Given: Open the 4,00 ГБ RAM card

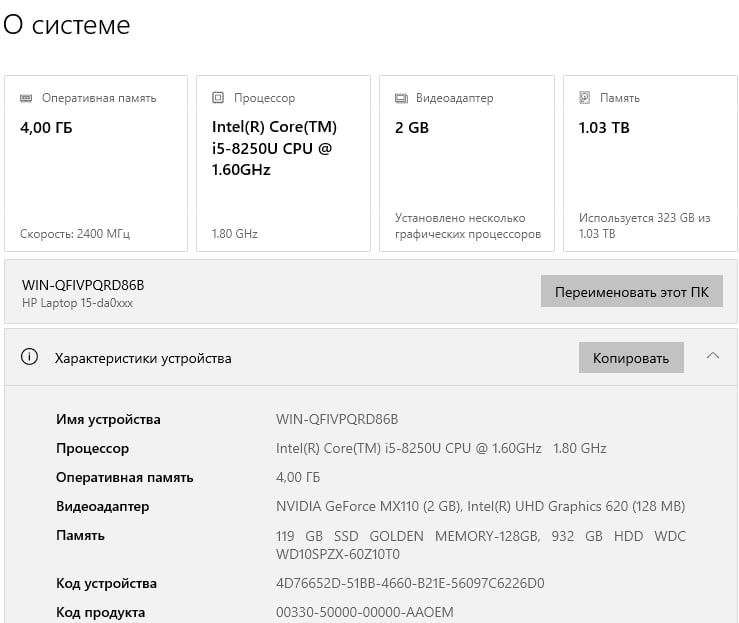Looking at the screenshot, I should click(96, 163).
